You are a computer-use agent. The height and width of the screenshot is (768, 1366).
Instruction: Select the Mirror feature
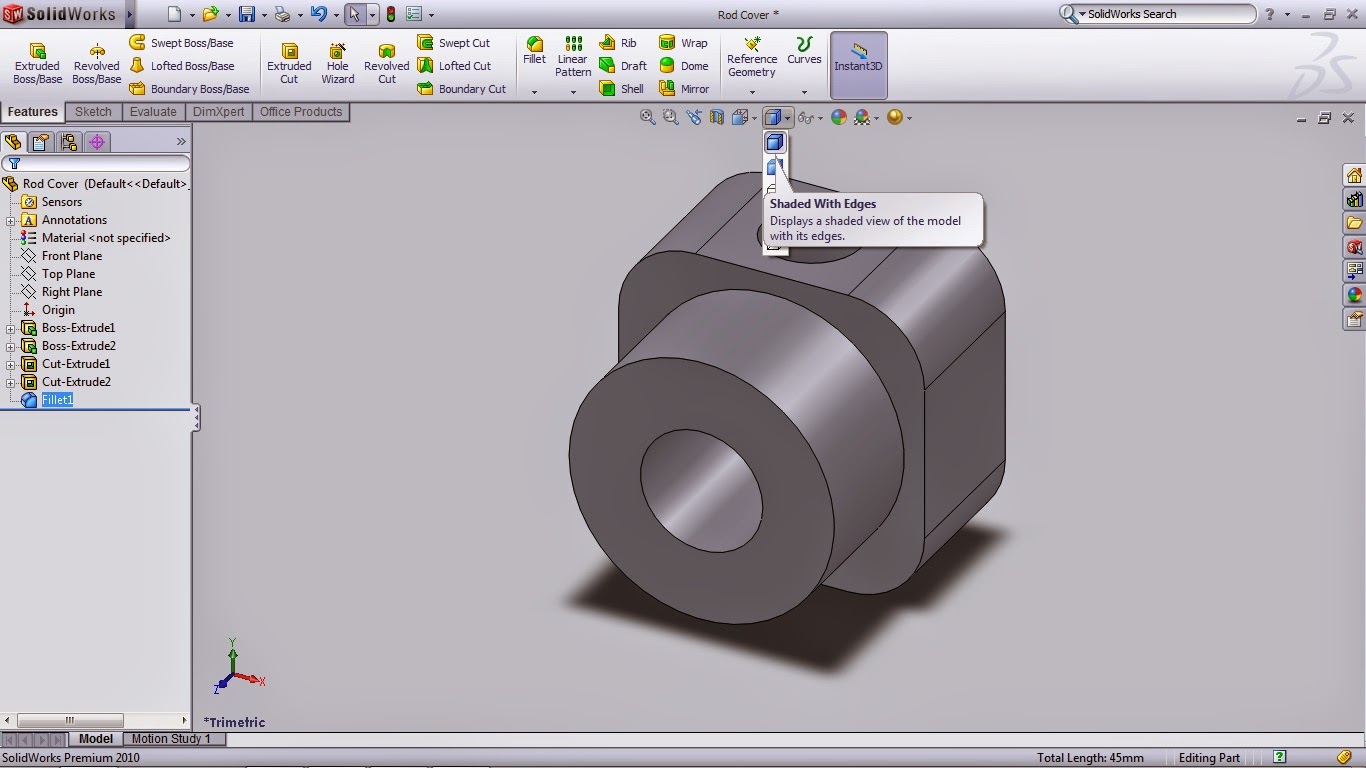tap(685, 89)
